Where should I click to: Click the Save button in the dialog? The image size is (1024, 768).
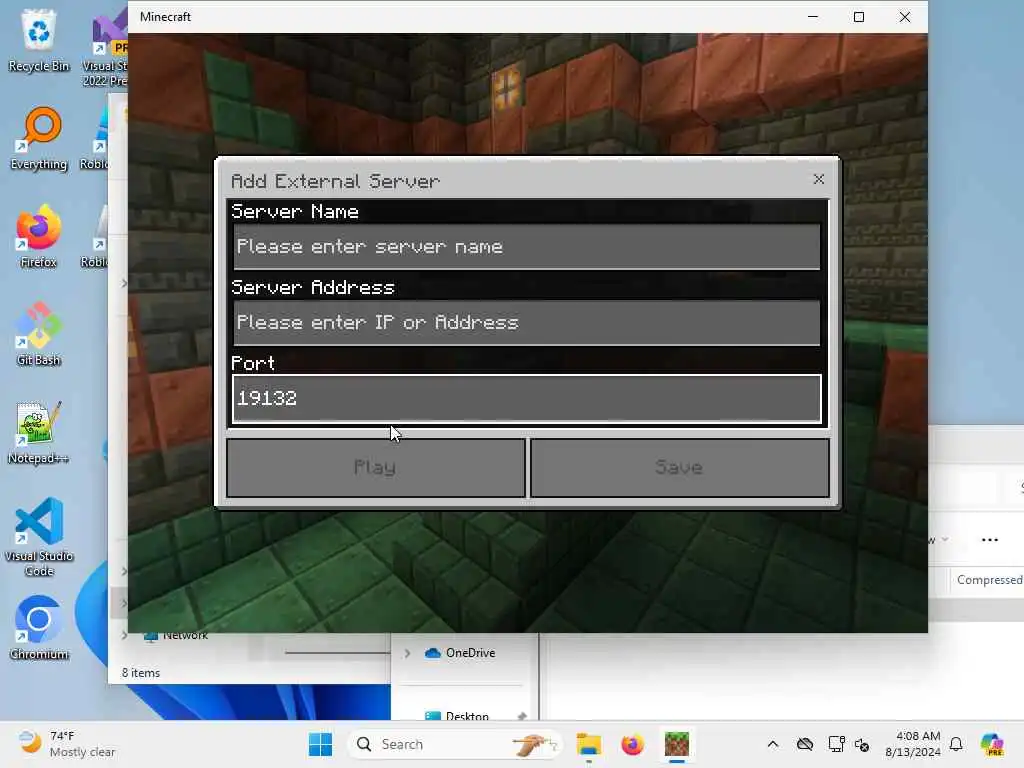pos(679,468)
